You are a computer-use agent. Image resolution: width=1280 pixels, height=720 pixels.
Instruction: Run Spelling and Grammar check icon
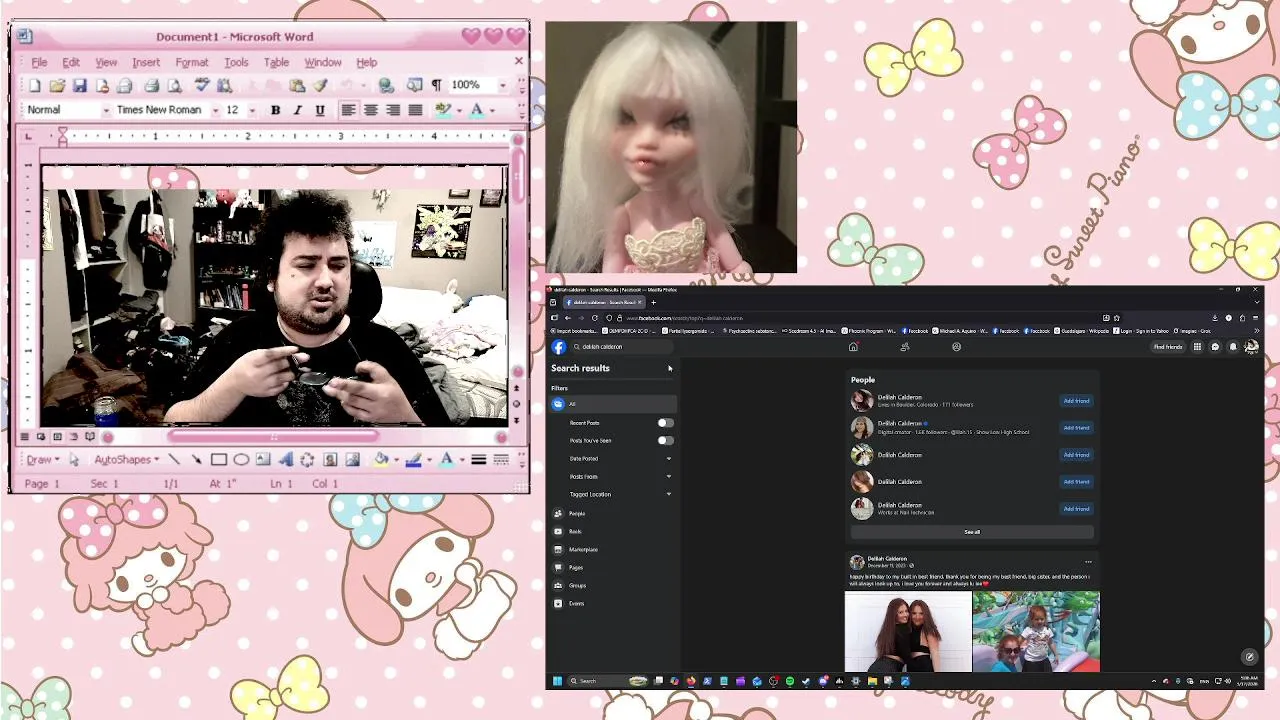click(202, 86)
